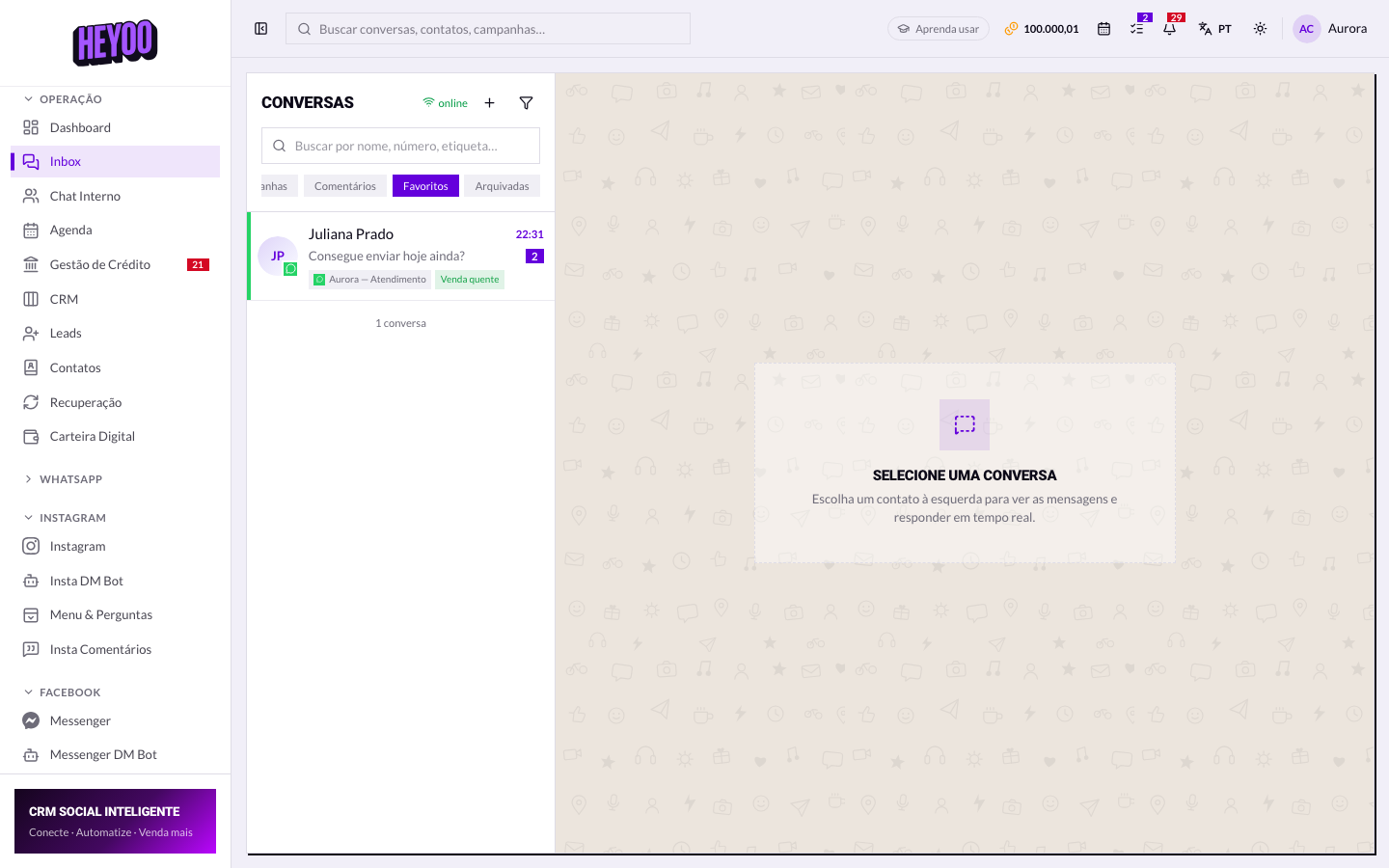Click the unread count badge 2
Image resolution: width=1389 pixels, height=868 pixels.
(534, 257)
